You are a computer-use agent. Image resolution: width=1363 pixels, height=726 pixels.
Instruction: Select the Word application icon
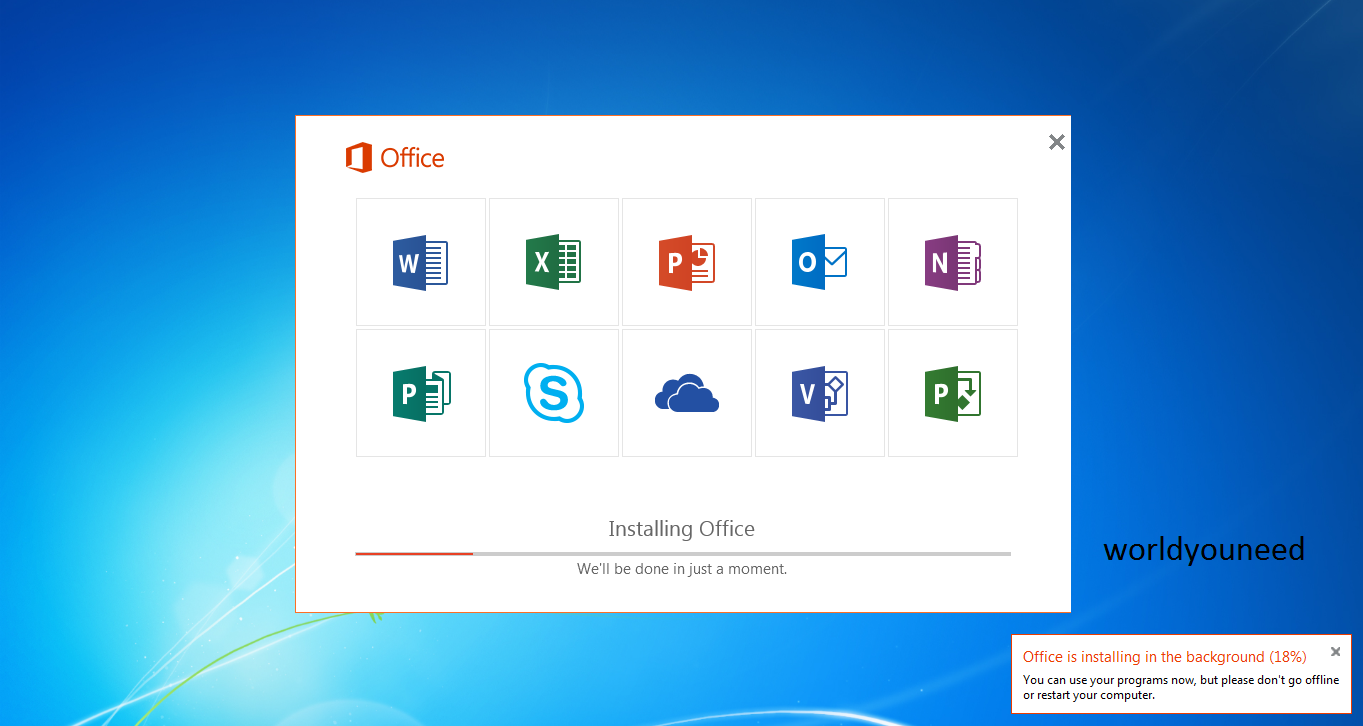tap(420, 262)
